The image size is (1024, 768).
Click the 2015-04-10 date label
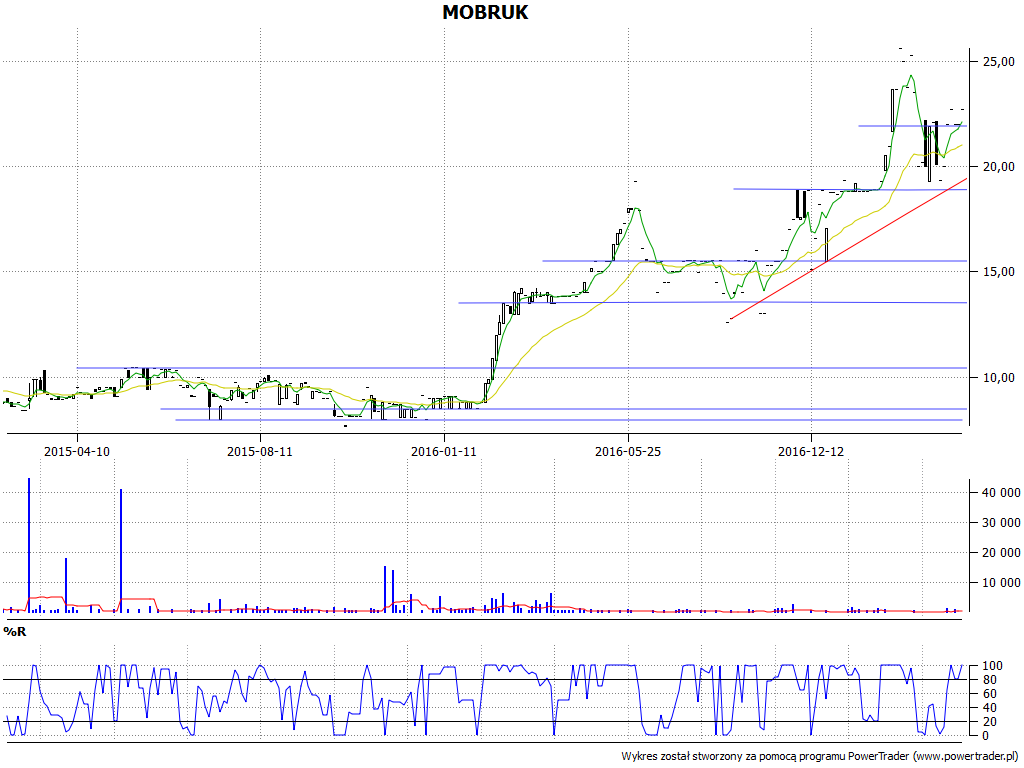click(x=77, y=451)
